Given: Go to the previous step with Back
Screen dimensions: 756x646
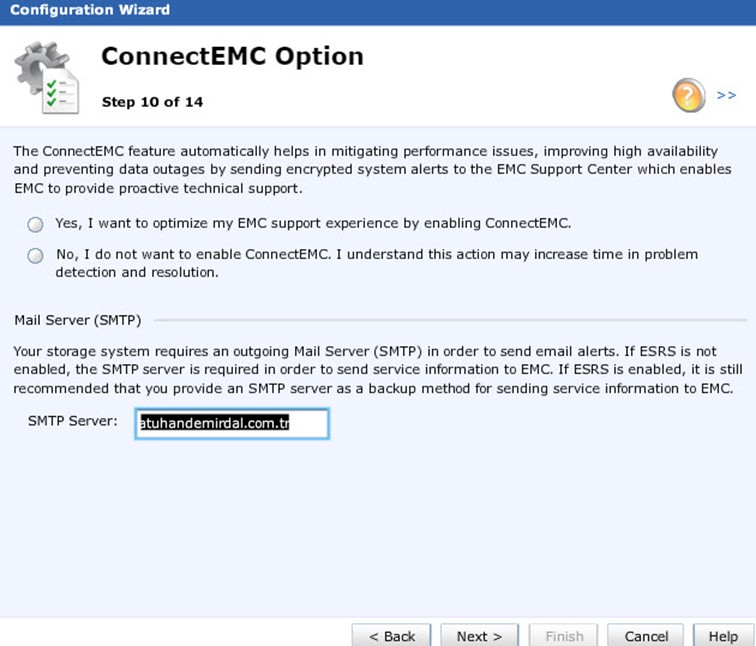Looking at the screenshot, I should (x=392, y=635).
